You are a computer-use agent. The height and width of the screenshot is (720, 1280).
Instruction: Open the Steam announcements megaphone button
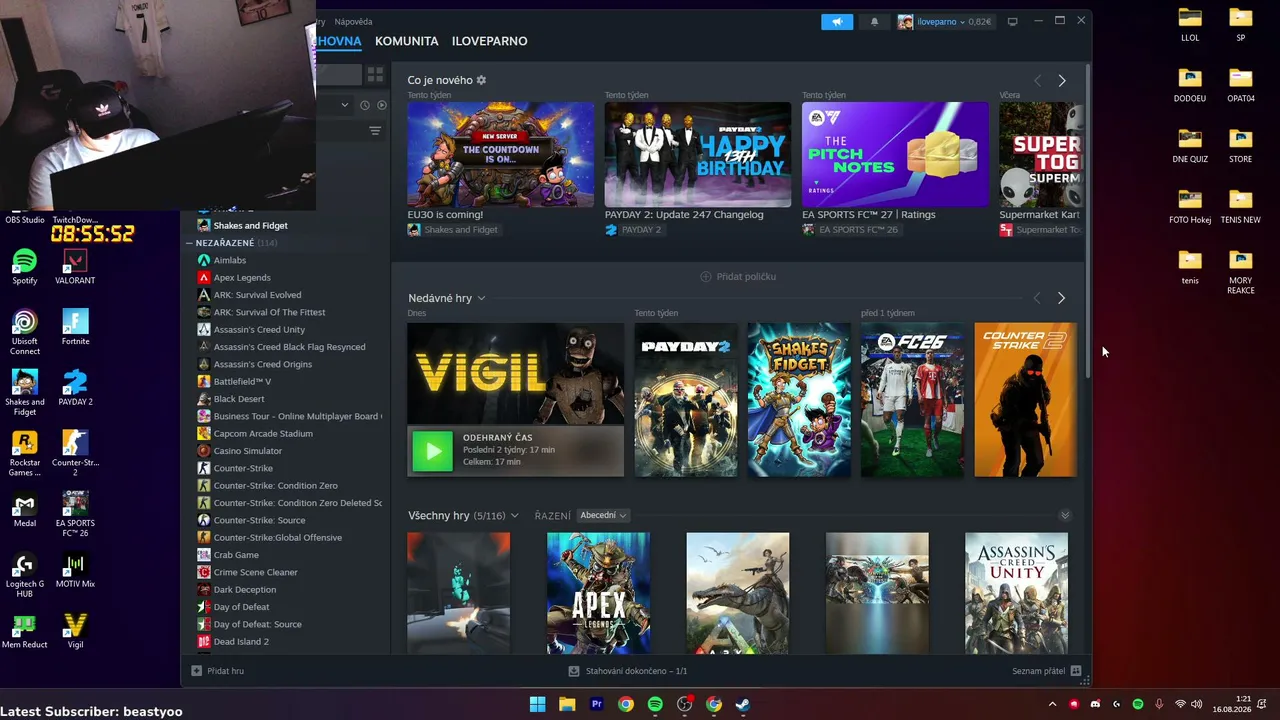point(837,22)
